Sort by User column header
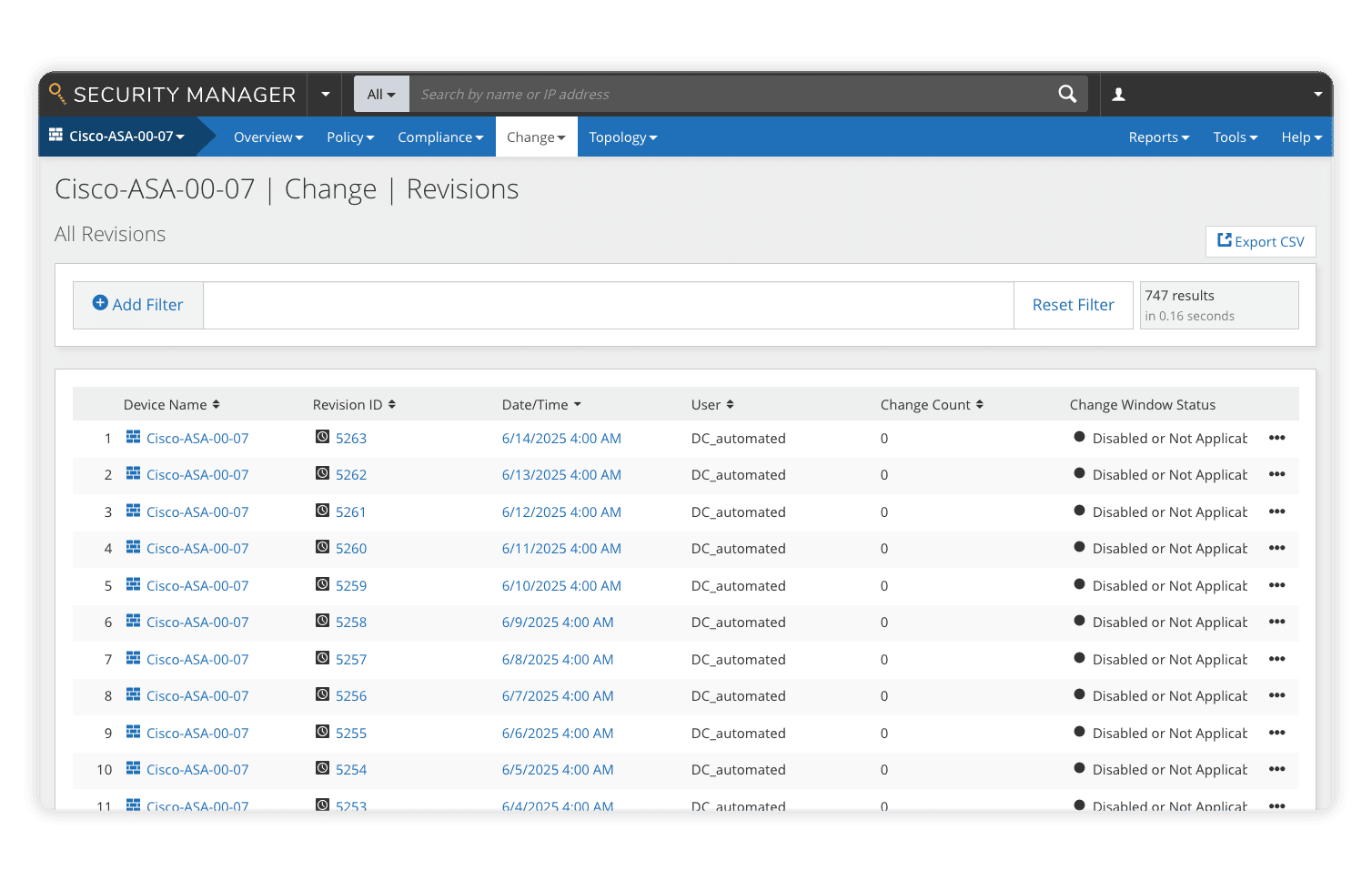 tap(712, 405)
